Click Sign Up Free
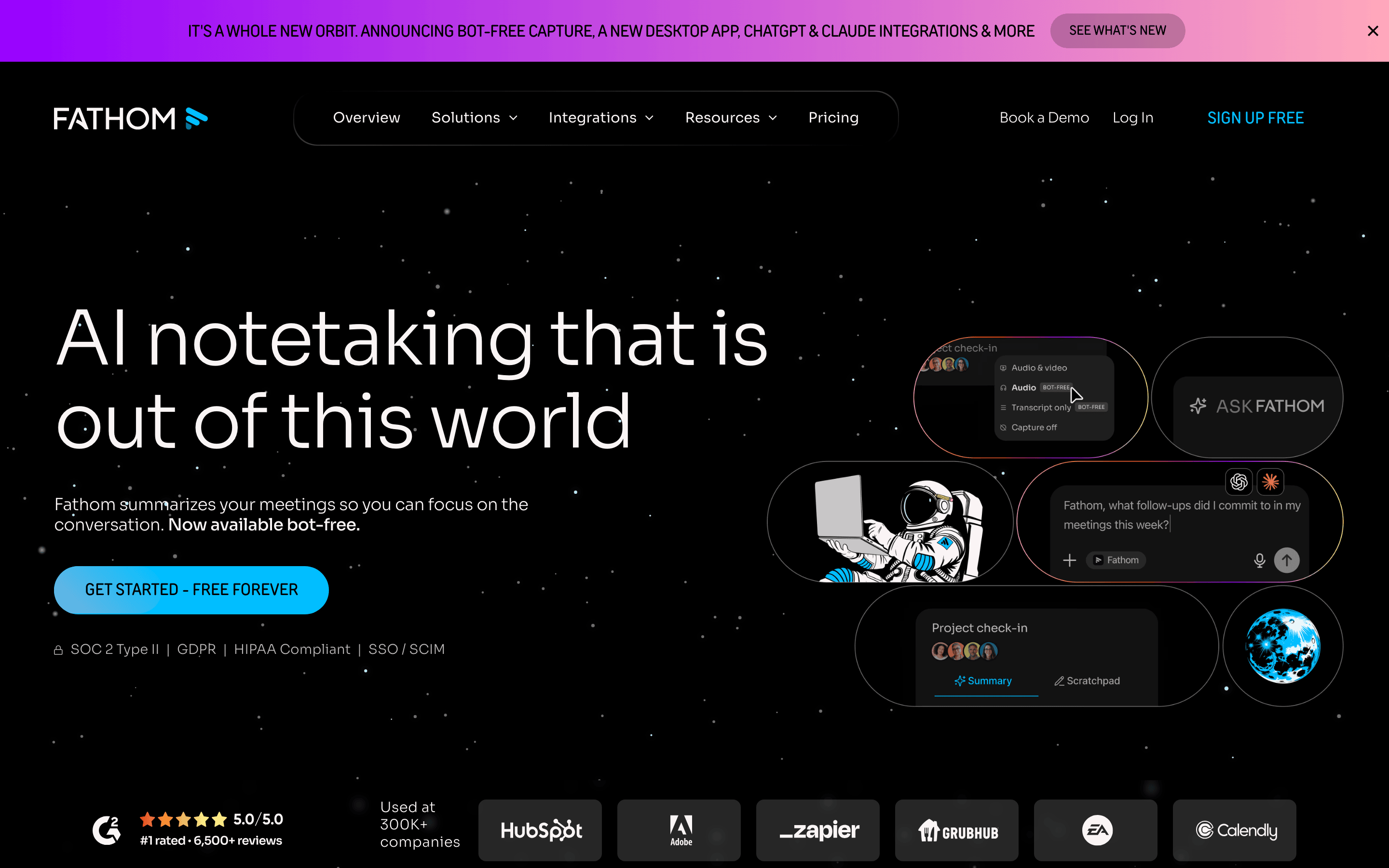 pos(1255,118)
